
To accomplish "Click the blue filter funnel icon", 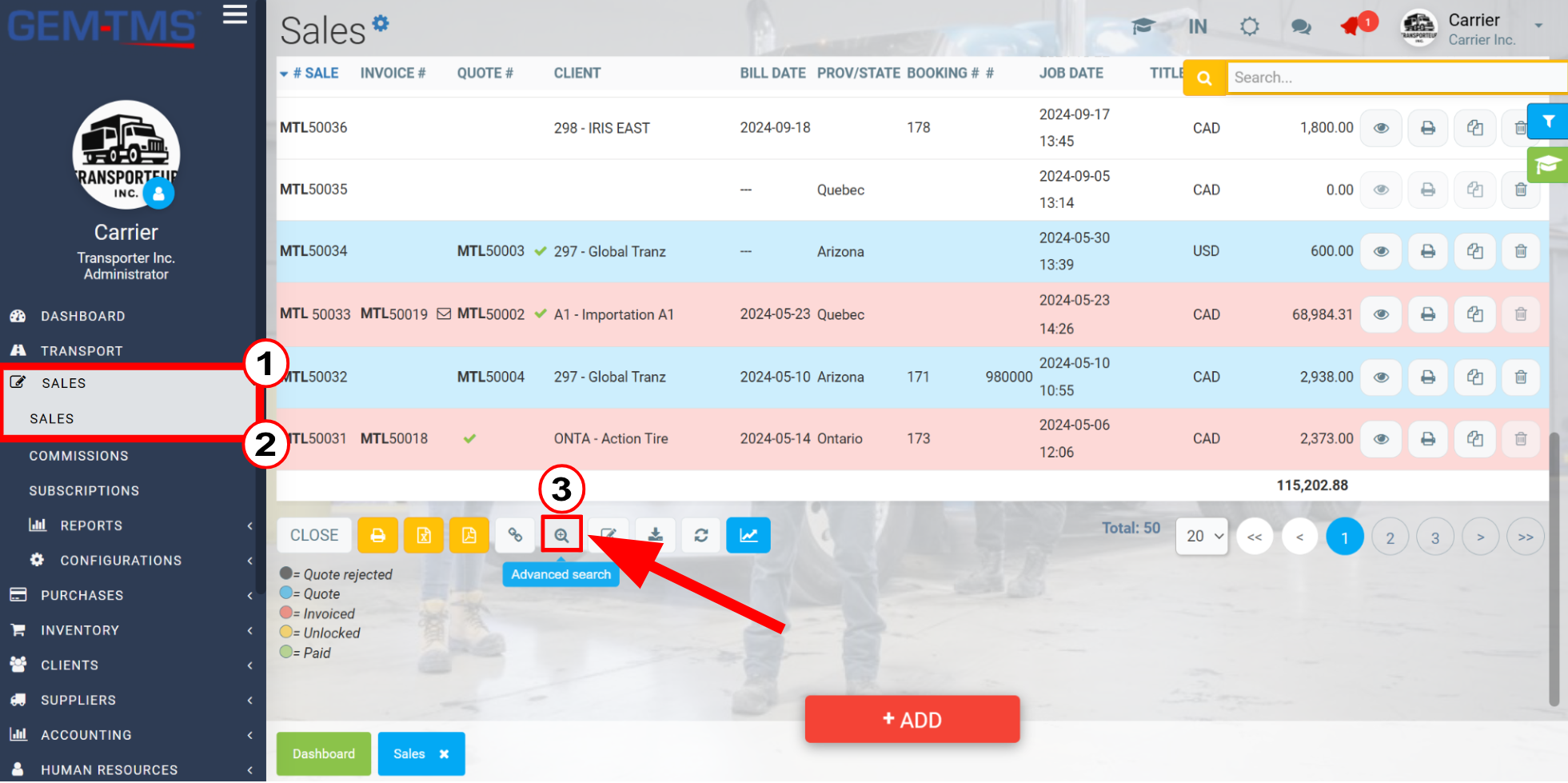I will pyautogui.click(x=1548, y=122).
